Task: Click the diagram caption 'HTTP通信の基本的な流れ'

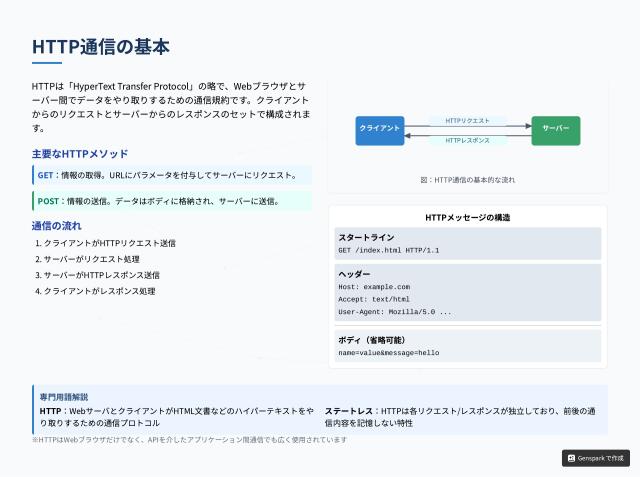Action: pos(467,180)
